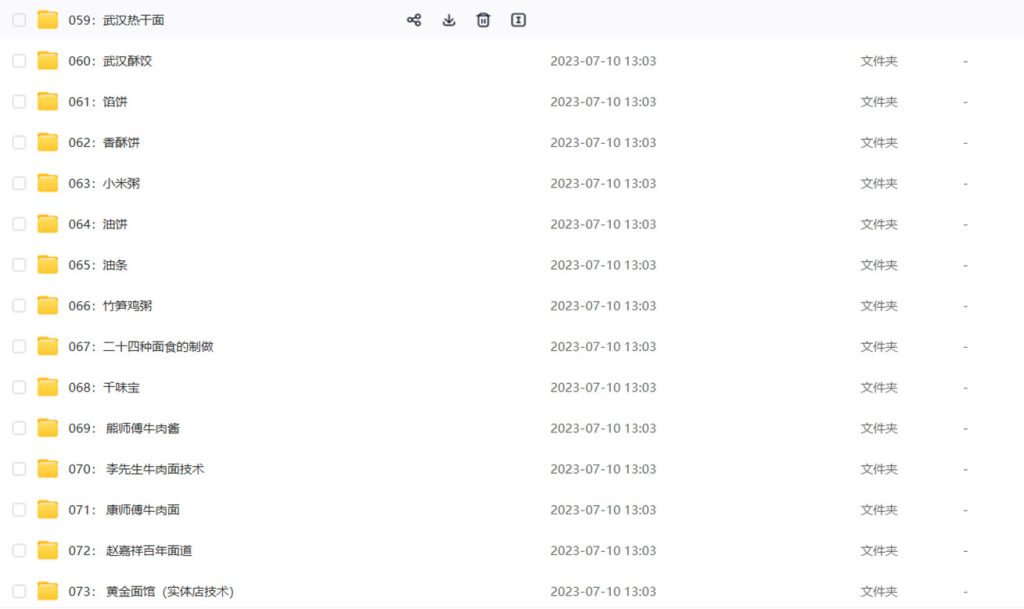The height and width of the screenshot is (609, 1024).
Task: Select the checkbox for 073 黄金面馆
Action: tap(19, 591)
